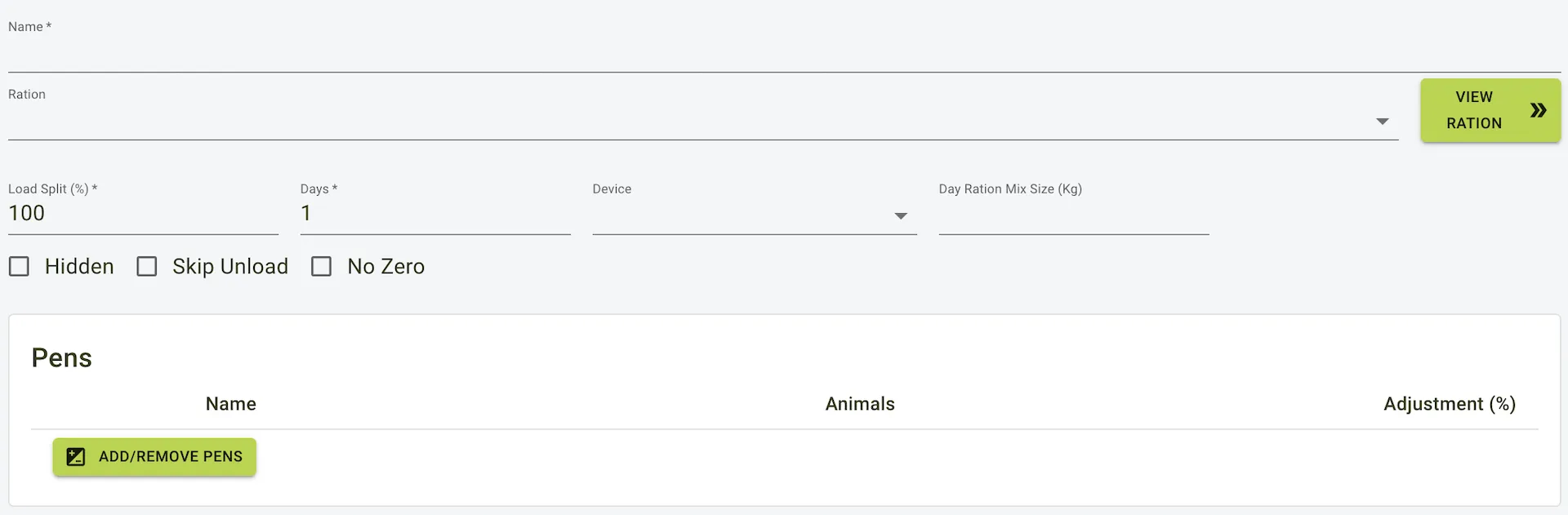Image resolution: width=1568 pixels, height=515 pixels.
Task: Click the double-chevron icon on View Ration
Action: point(1539,109)
